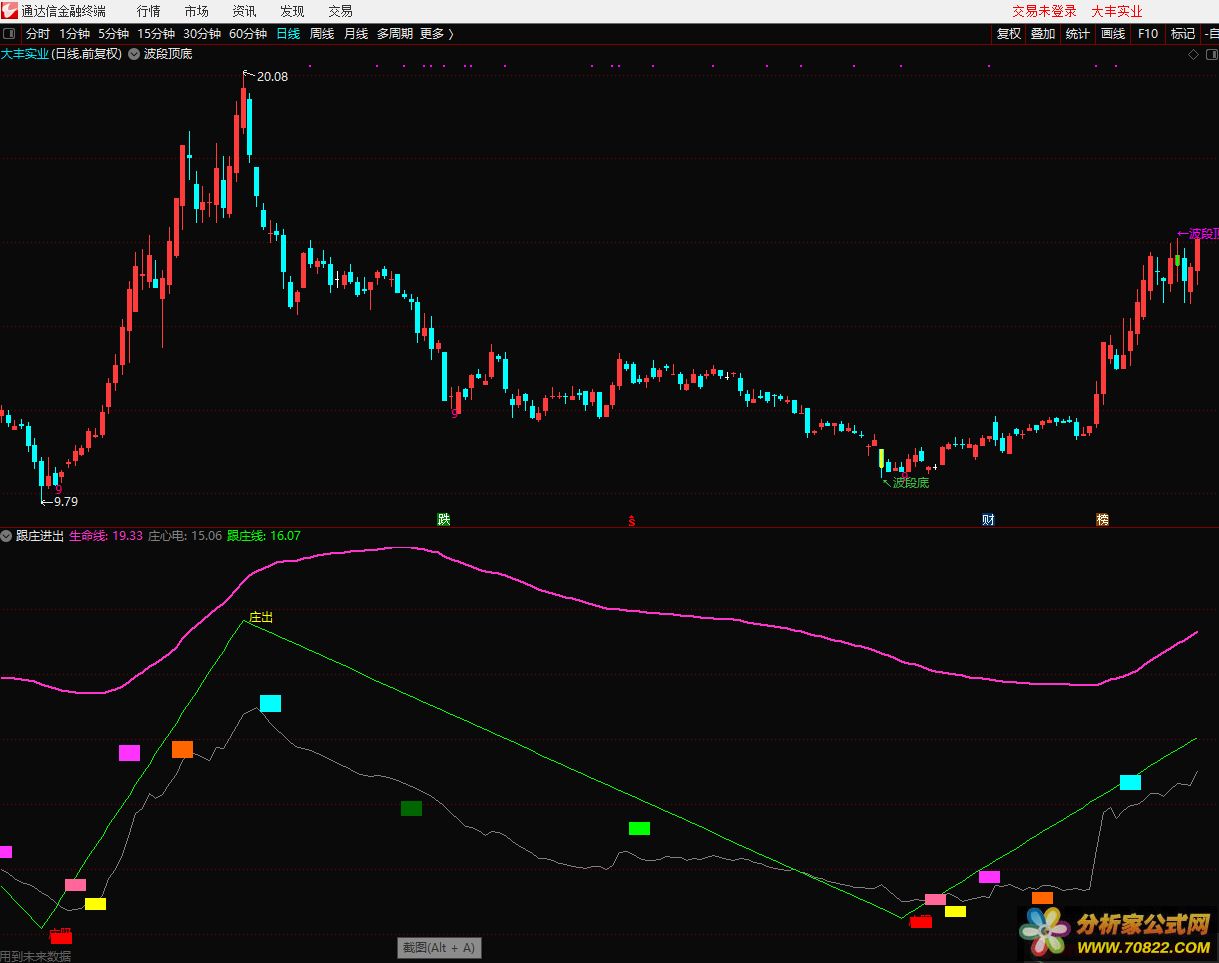Collapse the 跟庄进出 indicator panel chevron
Viewport: 1219px width, 963px height.
click(x=7, y=536)
